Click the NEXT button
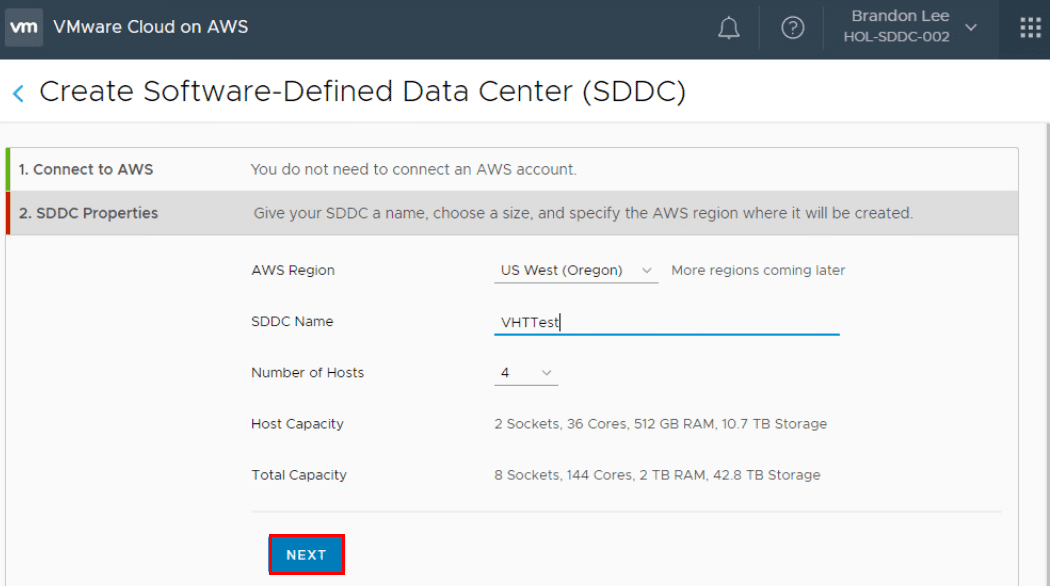The width and height of the screenshot is (1050, 586). 306,555
